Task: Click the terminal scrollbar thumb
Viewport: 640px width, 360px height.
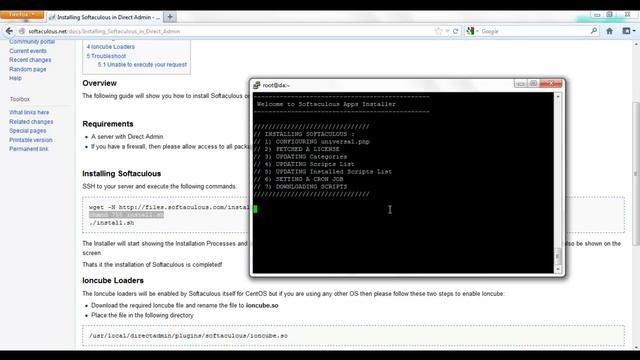Action: pos(558,256)
